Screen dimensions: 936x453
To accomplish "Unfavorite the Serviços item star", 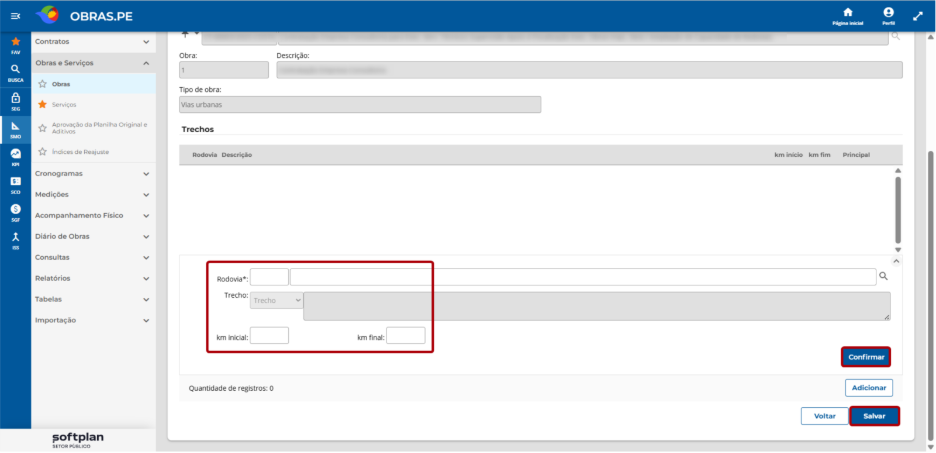I will point(42,104).
